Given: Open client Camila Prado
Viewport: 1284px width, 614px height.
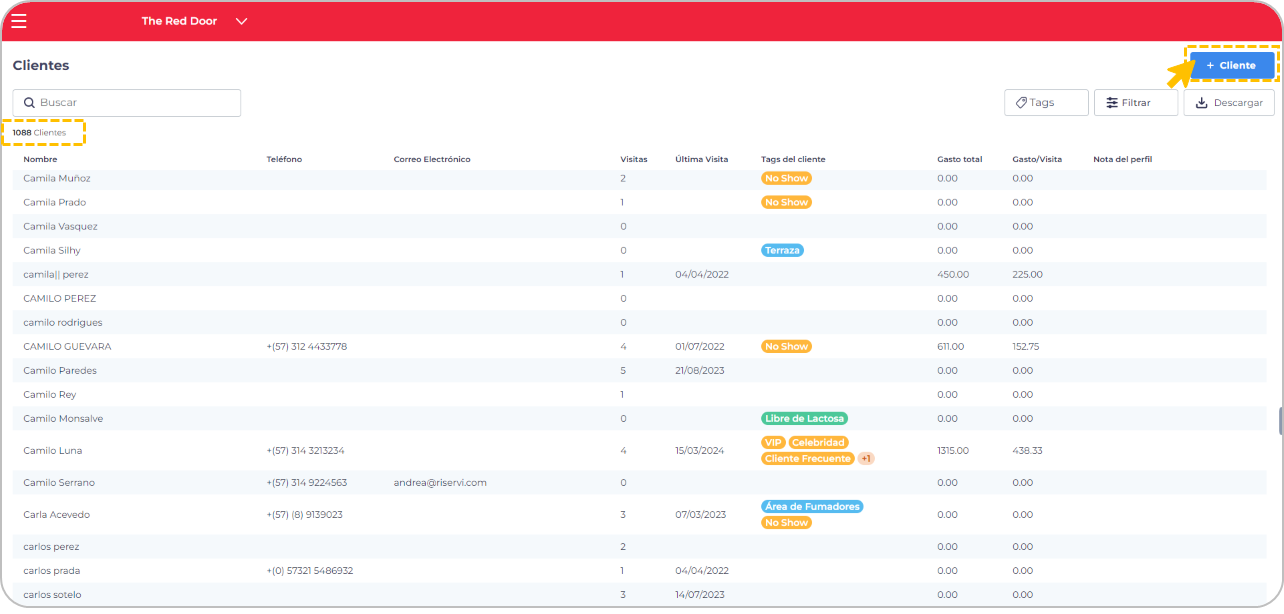Looking at the screenshot, I should 55,202.
